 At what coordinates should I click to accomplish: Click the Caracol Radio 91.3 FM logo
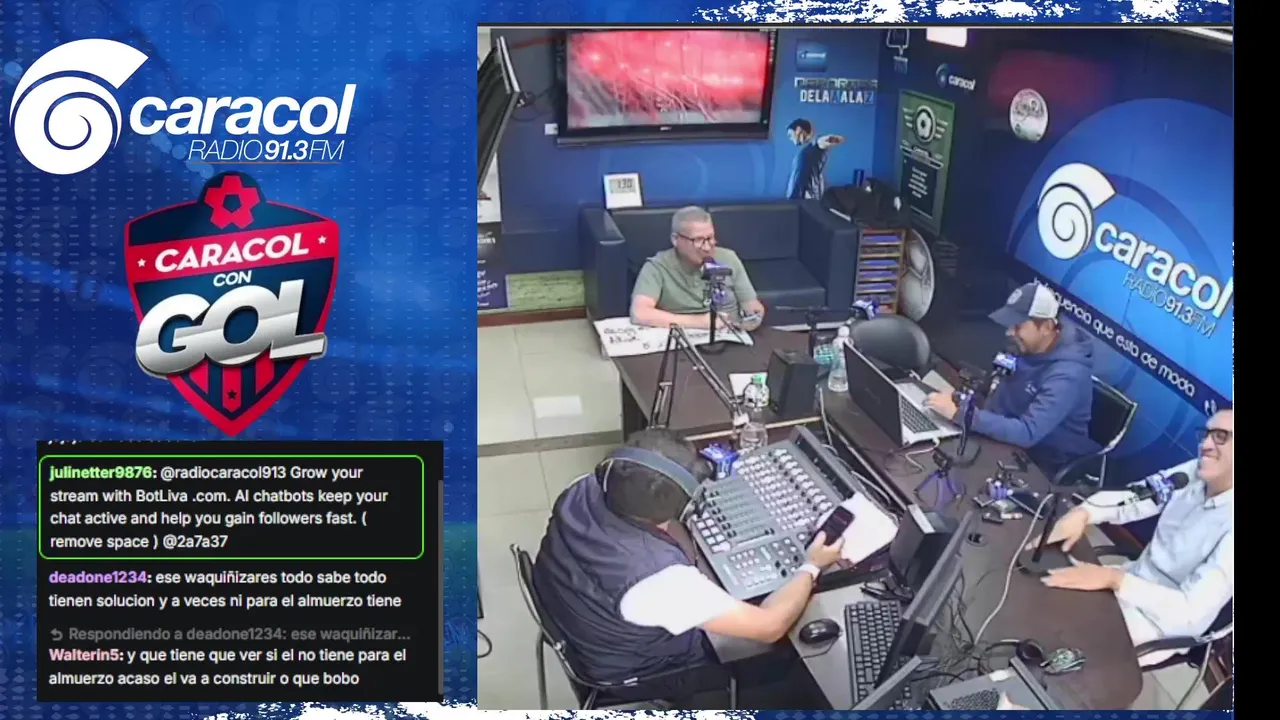tap(182, 107)
